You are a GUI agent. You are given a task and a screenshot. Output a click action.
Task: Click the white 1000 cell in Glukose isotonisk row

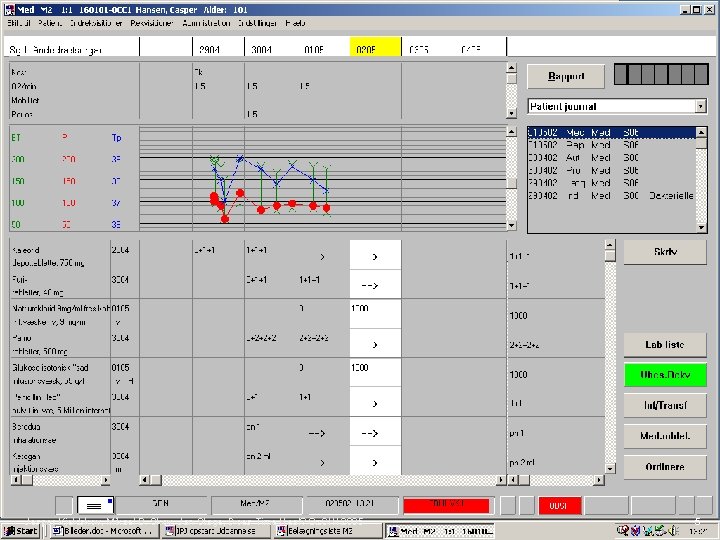coord(375,373)
